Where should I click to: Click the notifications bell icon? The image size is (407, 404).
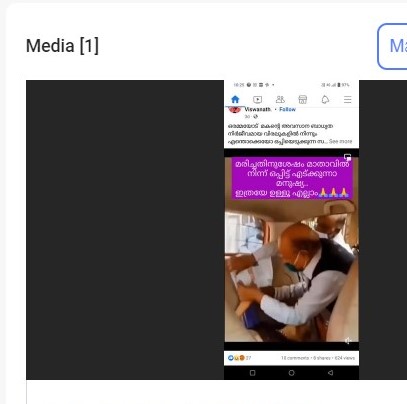[x=325, y=99]
